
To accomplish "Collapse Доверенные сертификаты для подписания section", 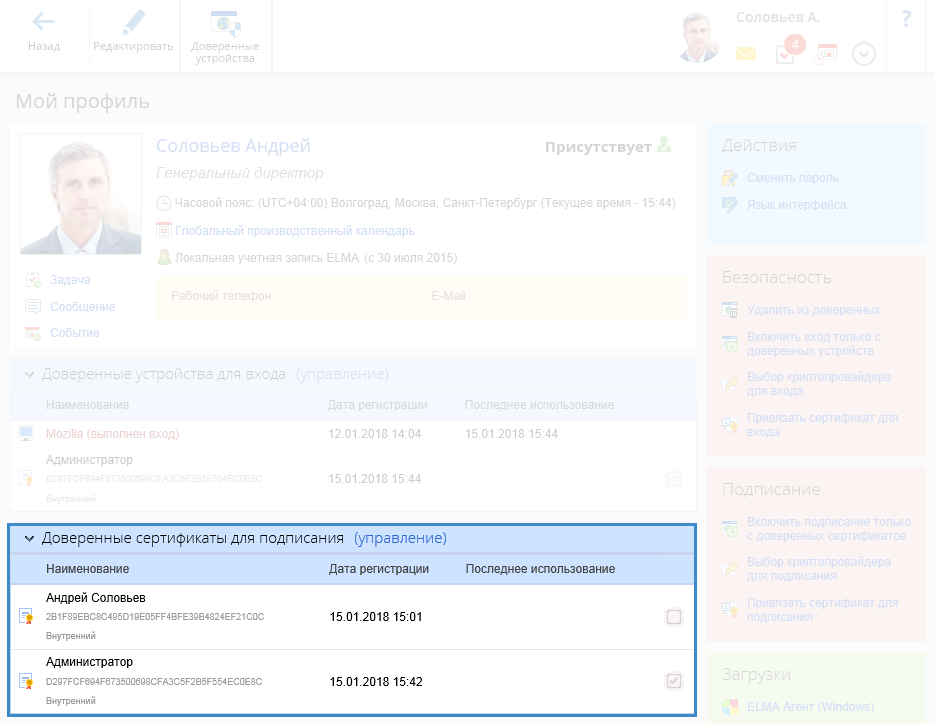I will (29, 538).
